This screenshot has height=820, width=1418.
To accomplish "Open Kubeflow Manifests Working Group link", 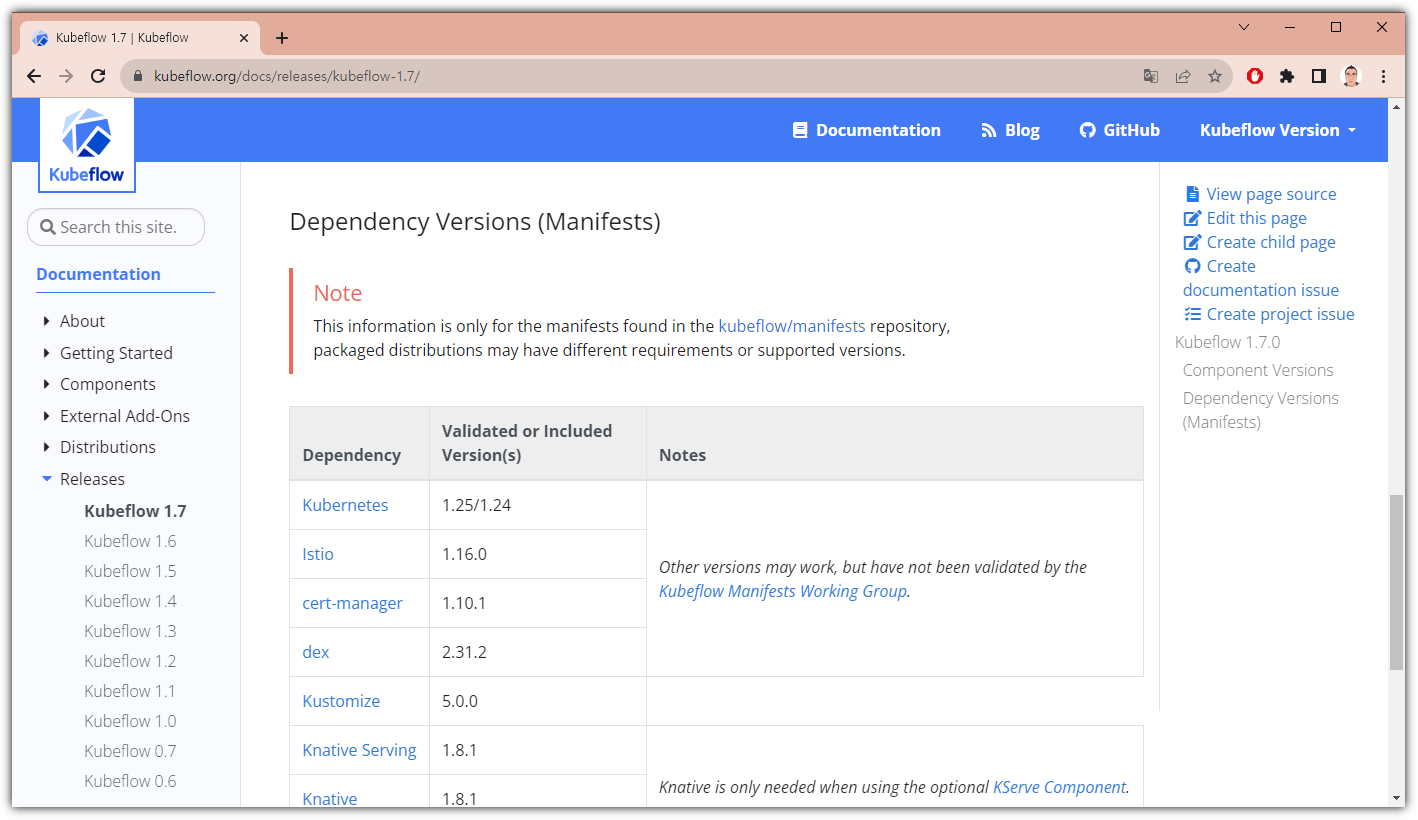I will 783,591.
